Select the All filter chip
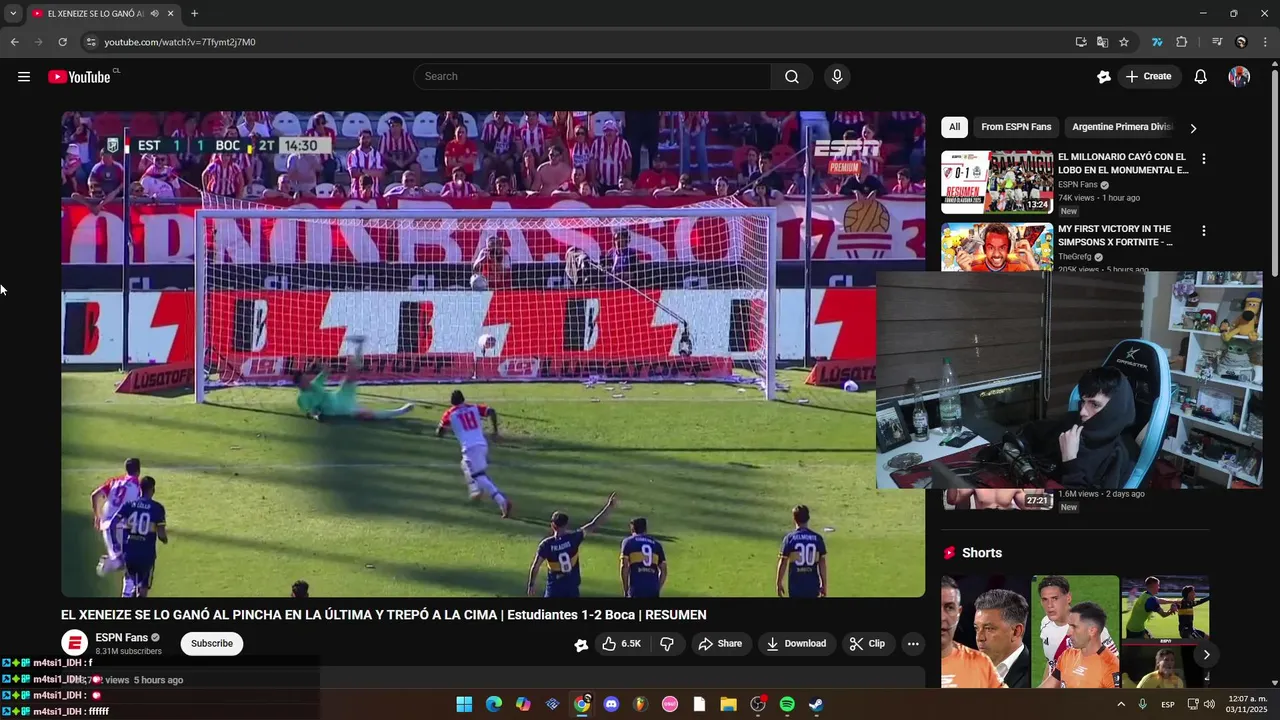This screenshot has height=720, width=1280. (x=954, y=127)
